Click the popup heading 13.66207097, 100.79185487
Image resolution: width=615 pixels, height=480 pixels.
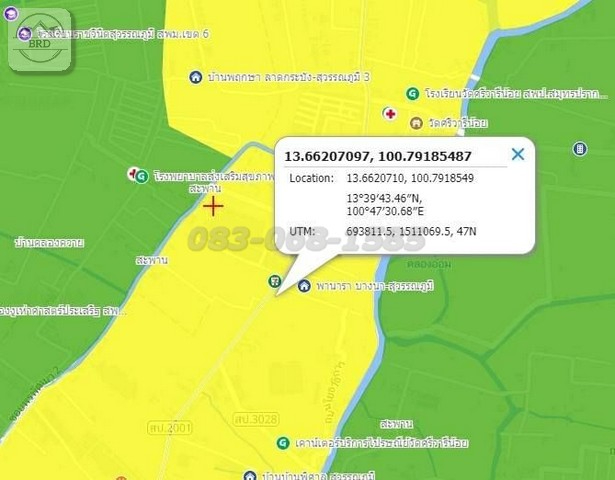[378, 156]
